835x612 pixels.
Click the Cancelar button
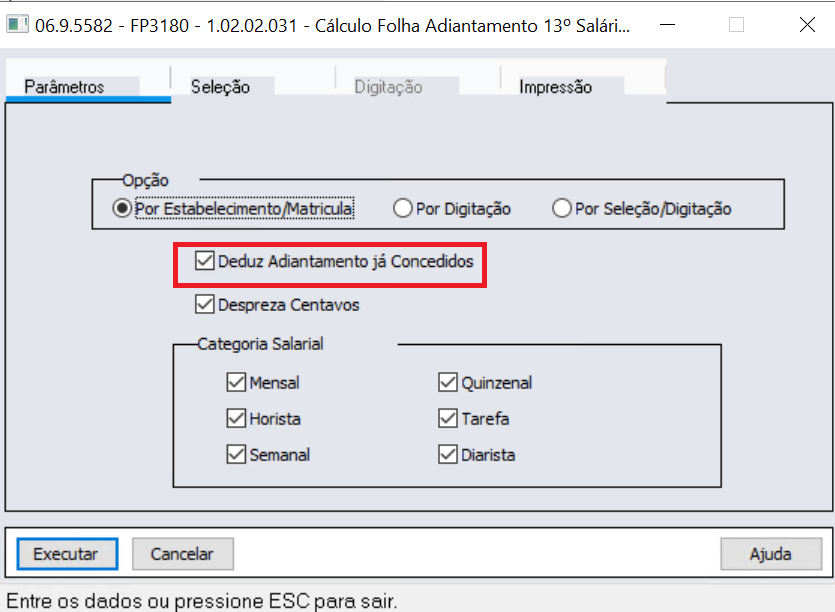pyautogui.click(x=183, y=554)
